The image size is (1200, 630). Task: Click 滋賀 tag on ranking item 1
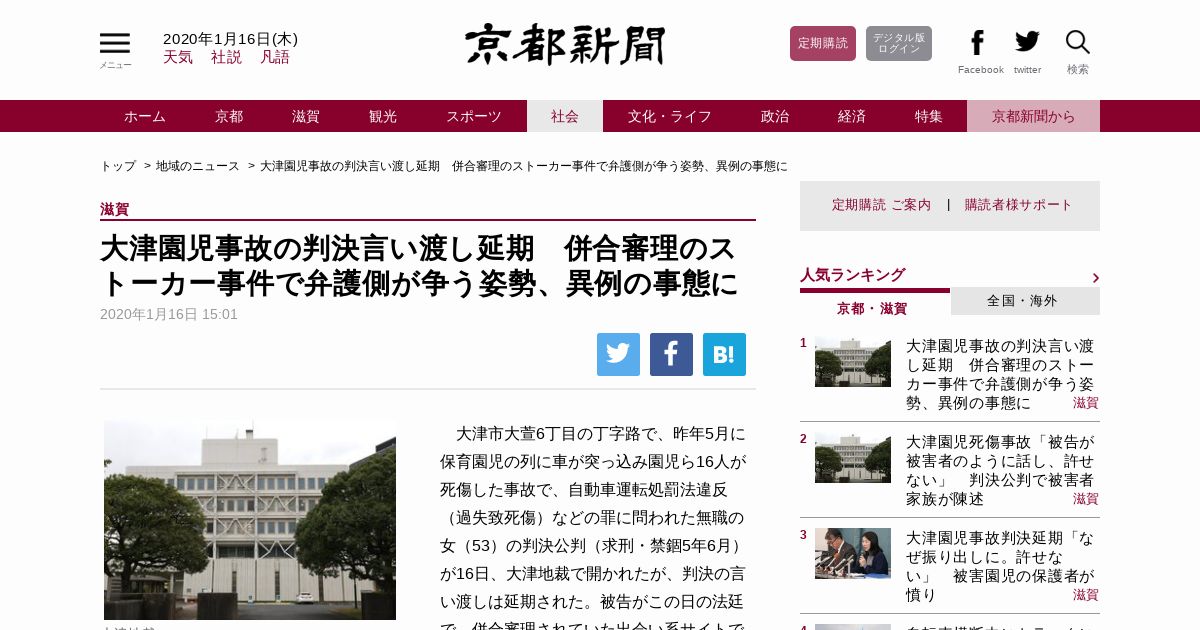point(1086,403)
